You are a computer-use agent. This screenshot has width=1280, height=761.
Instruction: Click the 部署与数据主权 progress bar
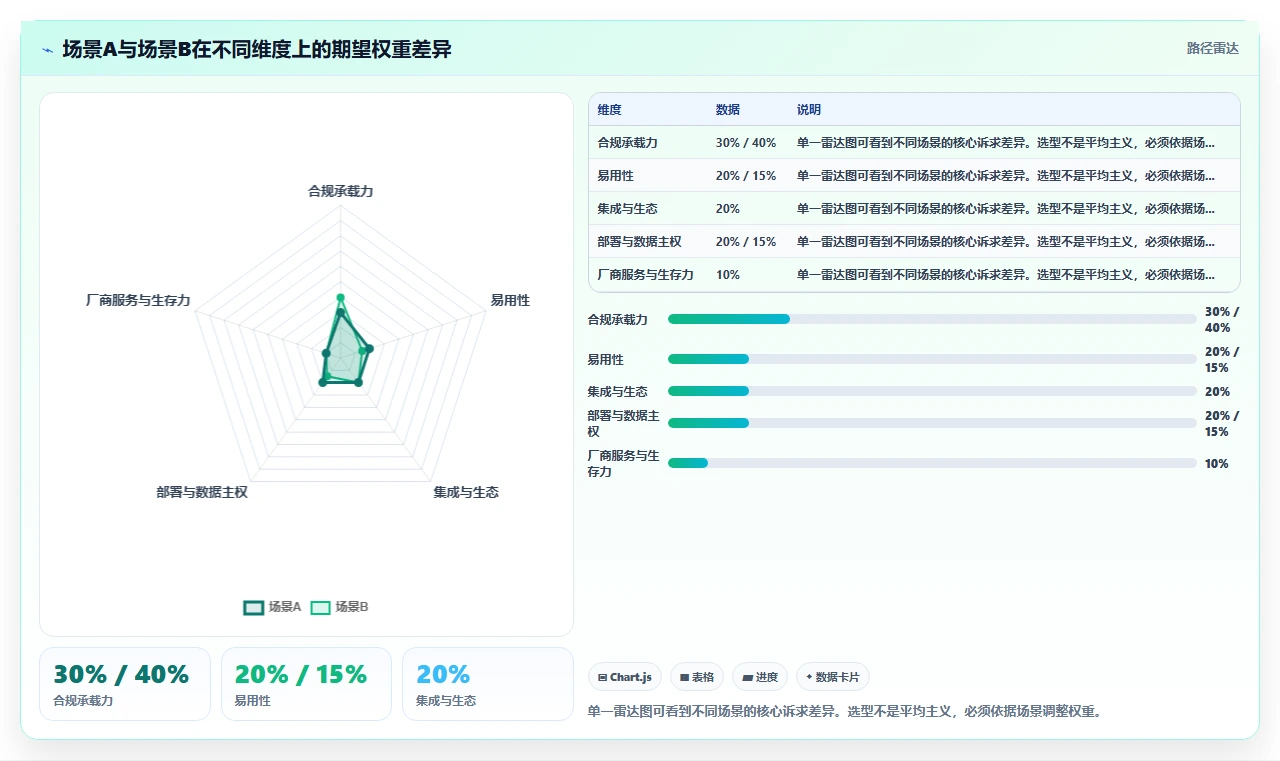932,423
